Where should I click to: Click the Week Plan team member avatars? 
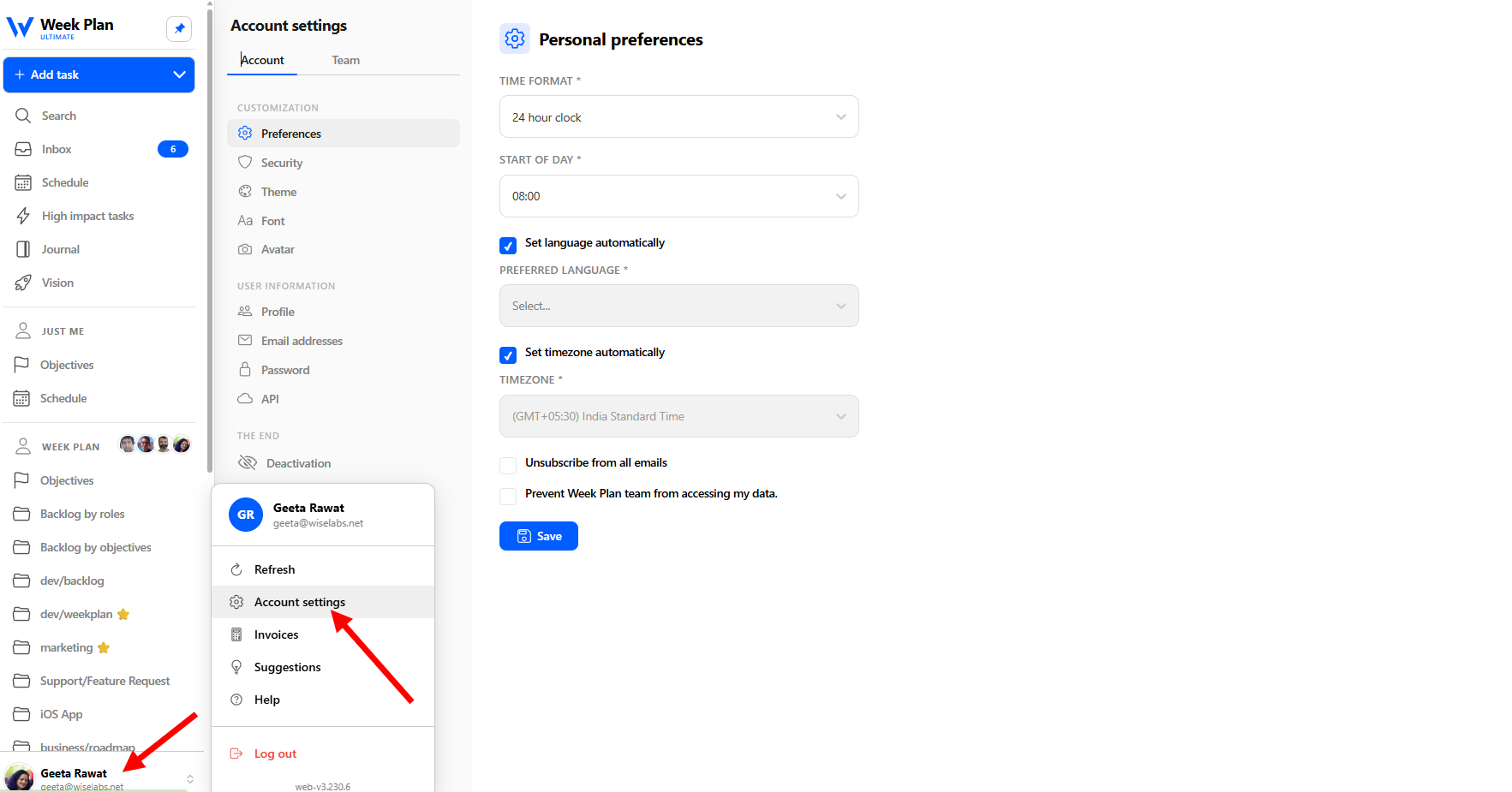pos(155,444)
